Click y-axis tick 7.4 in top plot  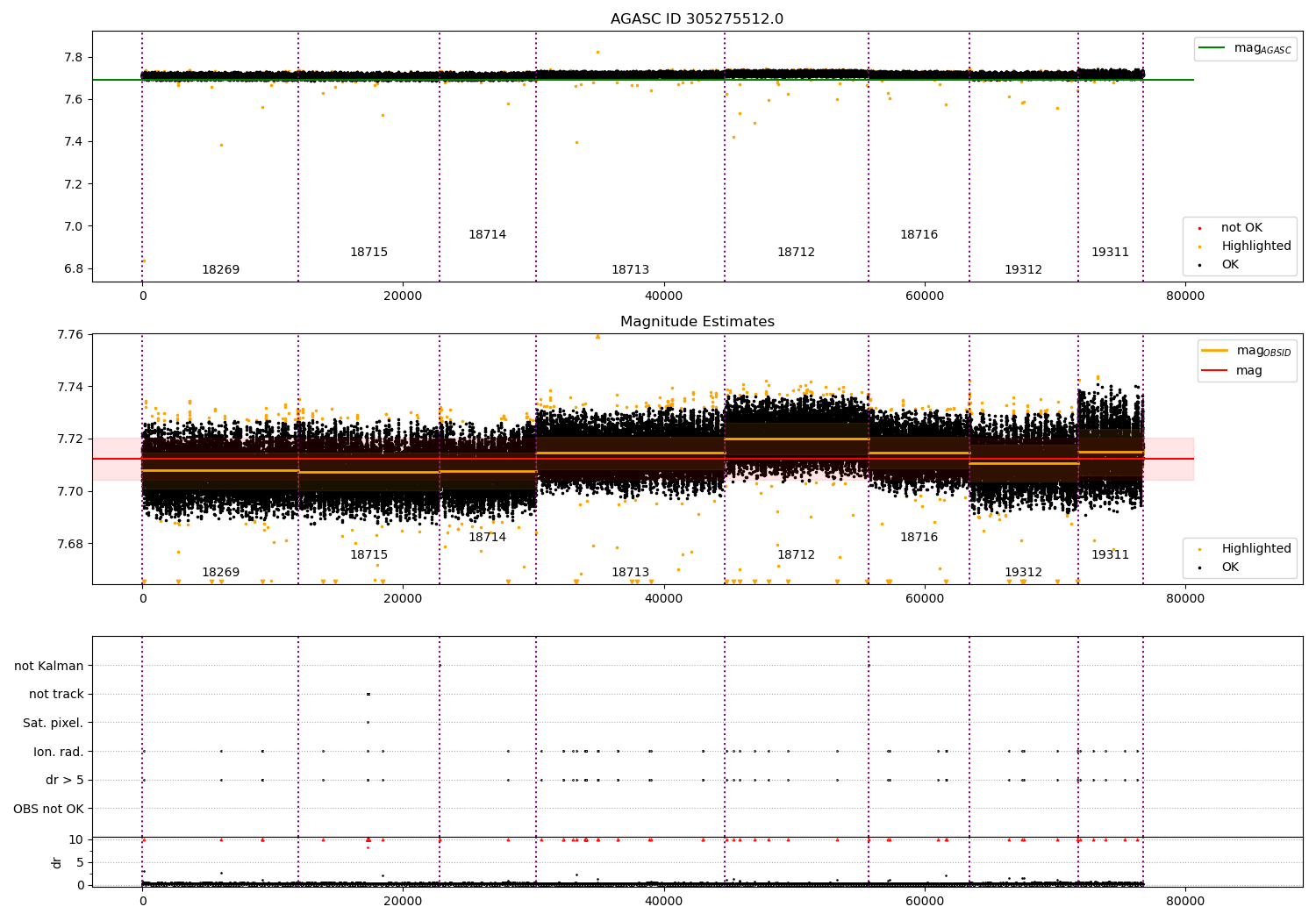point(73,142)
